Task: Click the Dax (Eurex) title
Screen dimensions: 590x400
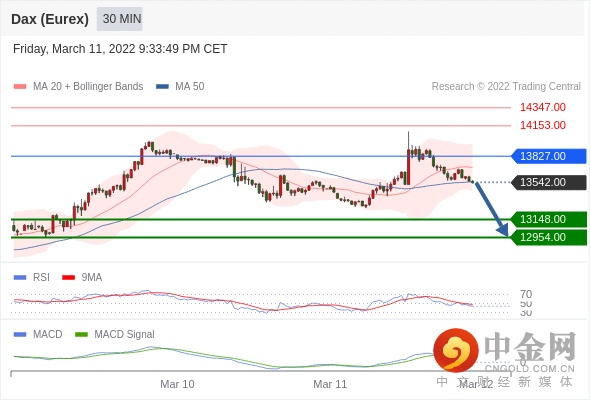Action: pyautogui.click(x=50, y=19)
